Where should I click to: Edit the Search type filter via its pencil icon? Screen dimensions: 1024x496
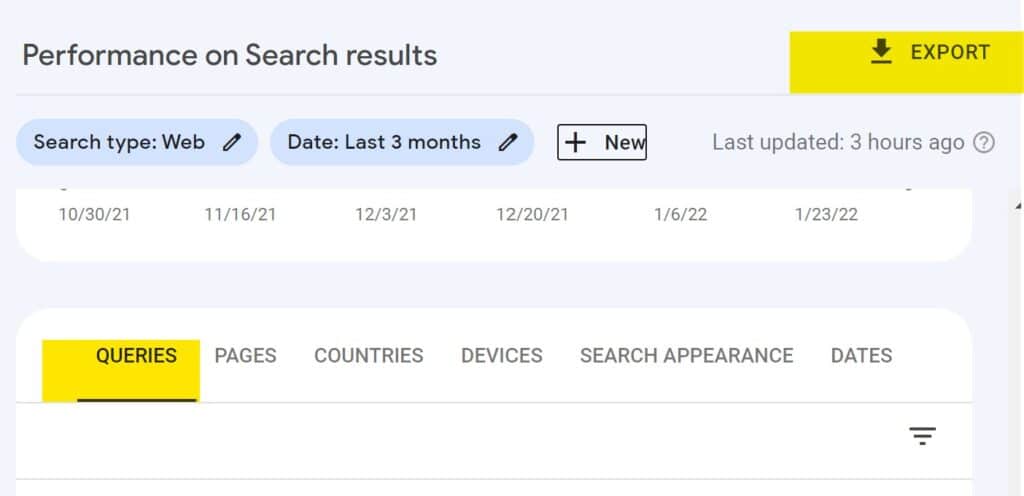click(232, 142)
